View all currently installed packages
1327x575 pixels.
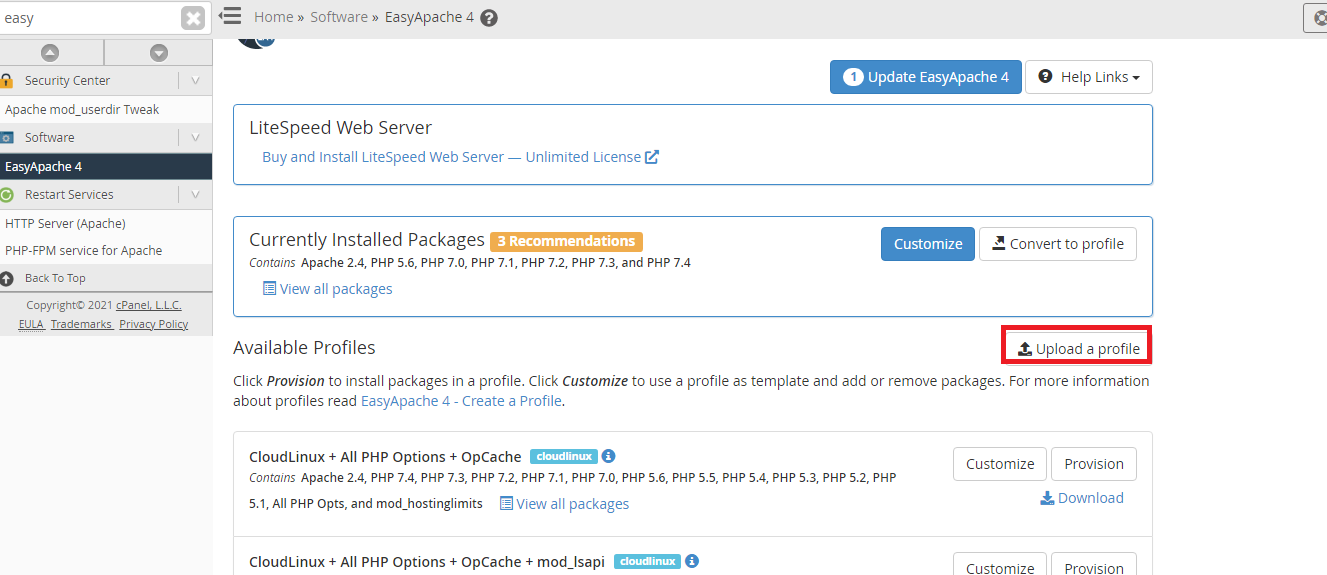pyautogui.click(x=327, y=289)
